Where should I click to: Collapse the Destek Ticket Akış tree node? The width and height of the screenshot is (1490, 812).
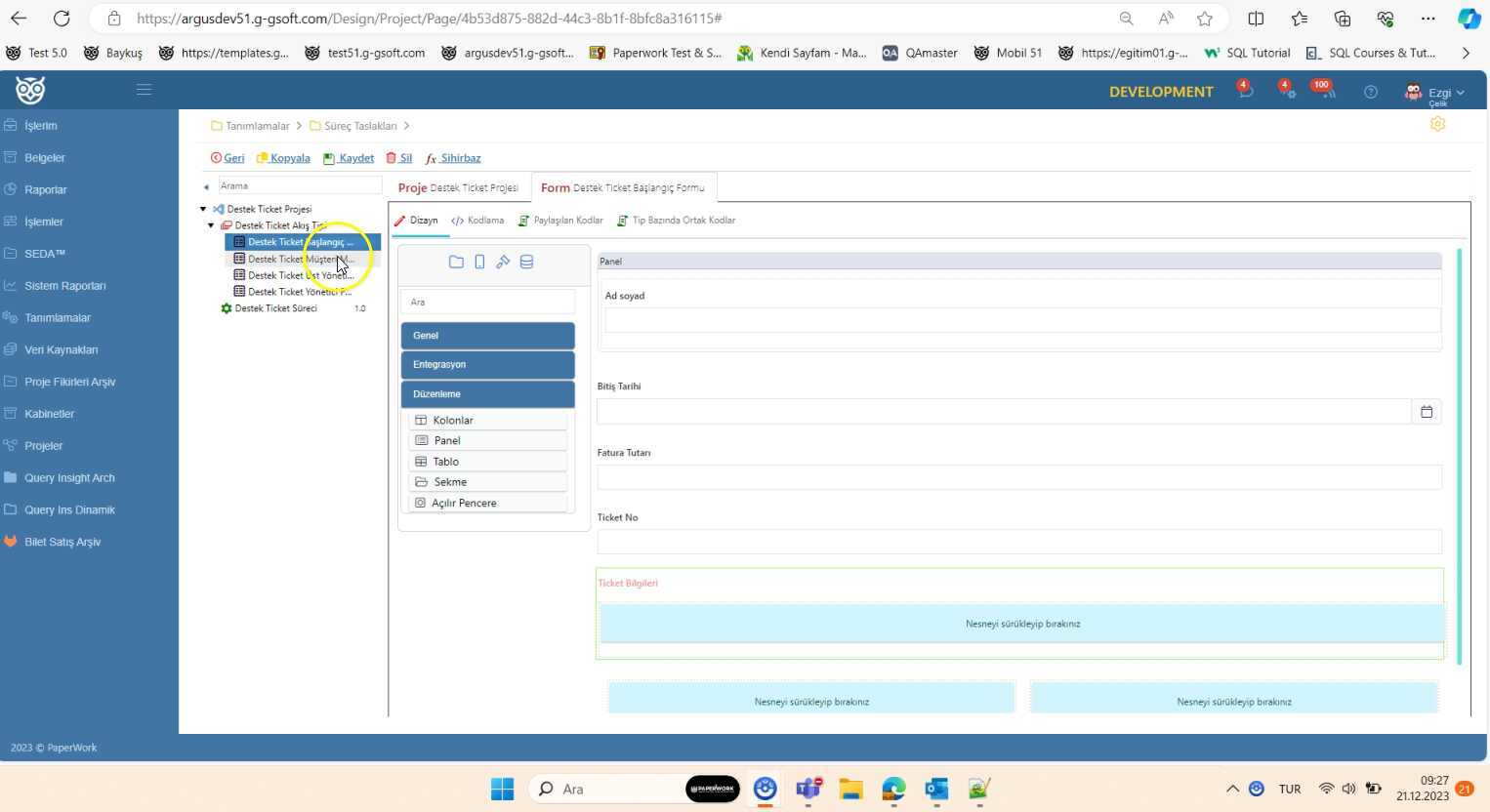click(x=211, y=225)
